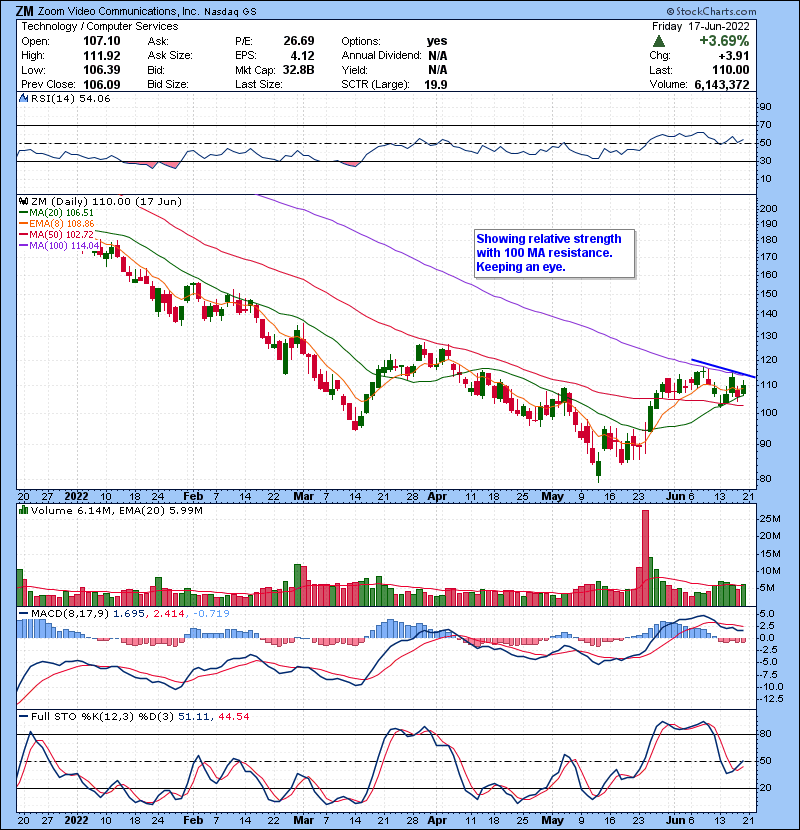Select the High value 111.92
Image resolution: width=800 pixels, height=830 pixels.
(x=102, y=56)
